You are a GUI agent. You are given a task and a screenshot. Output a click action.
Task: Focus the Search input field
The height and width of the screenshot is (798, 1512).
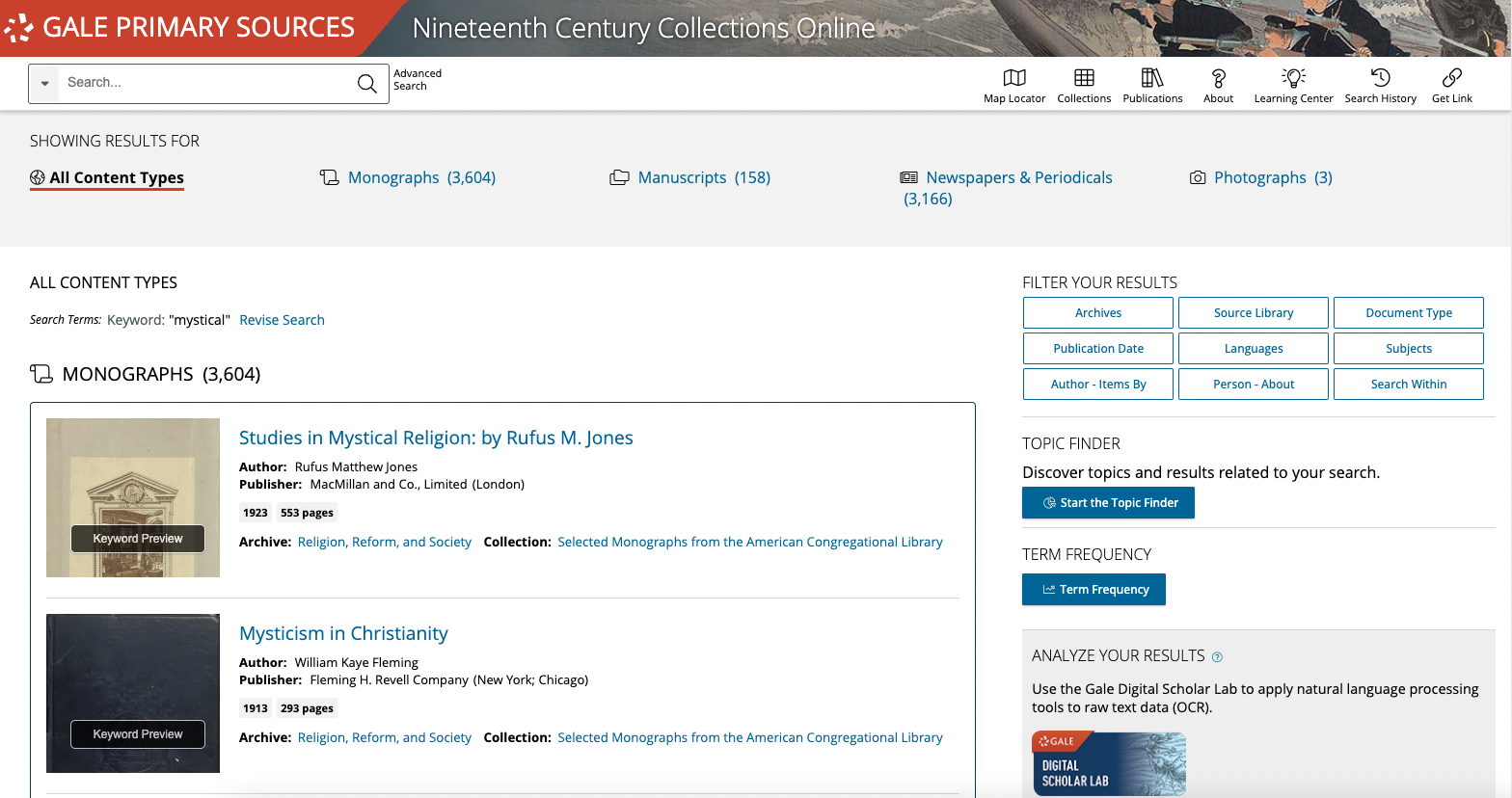tap(204, 83)
